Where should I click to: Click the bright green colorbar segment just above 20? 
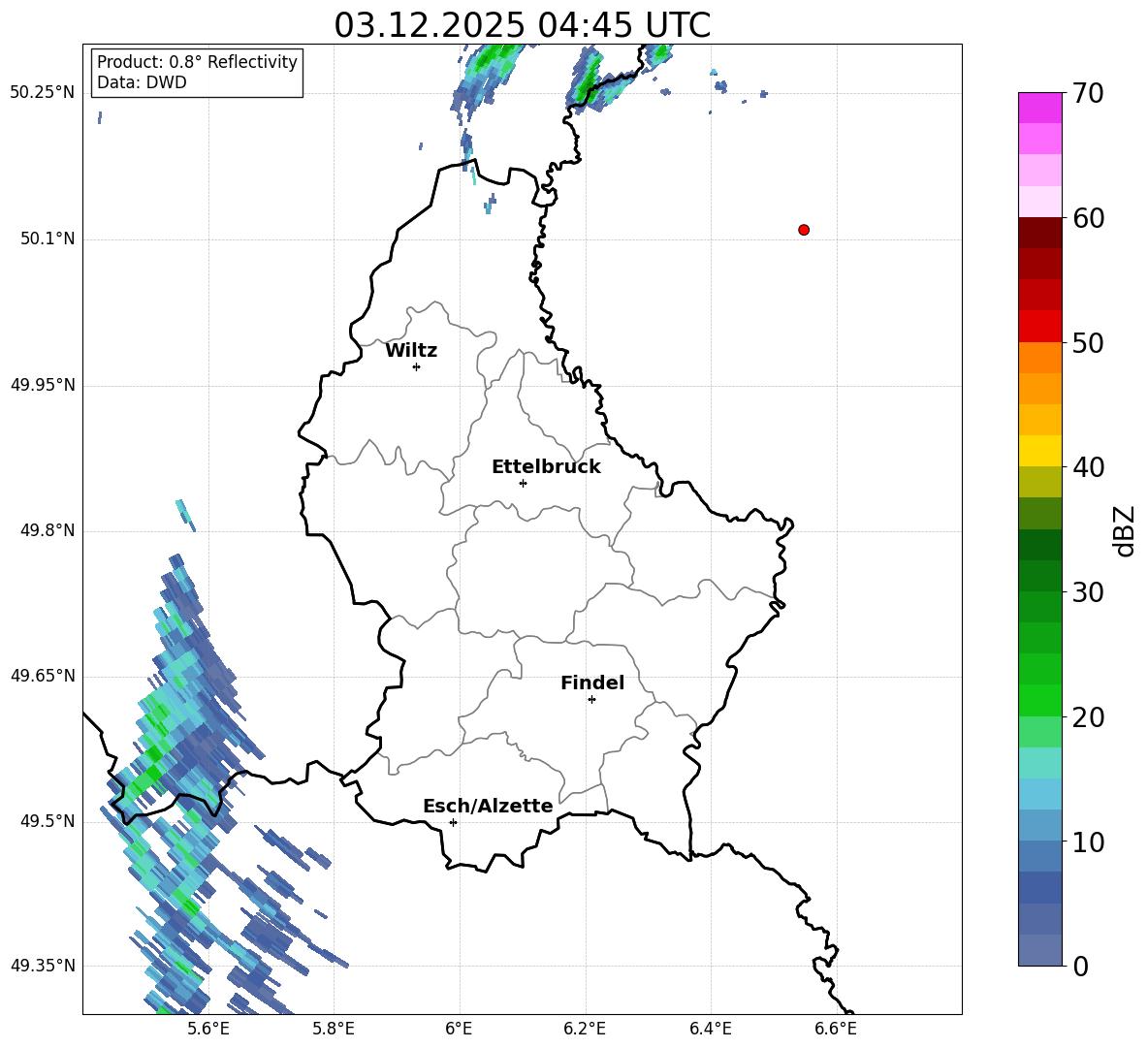click(x=1040, y=700)
